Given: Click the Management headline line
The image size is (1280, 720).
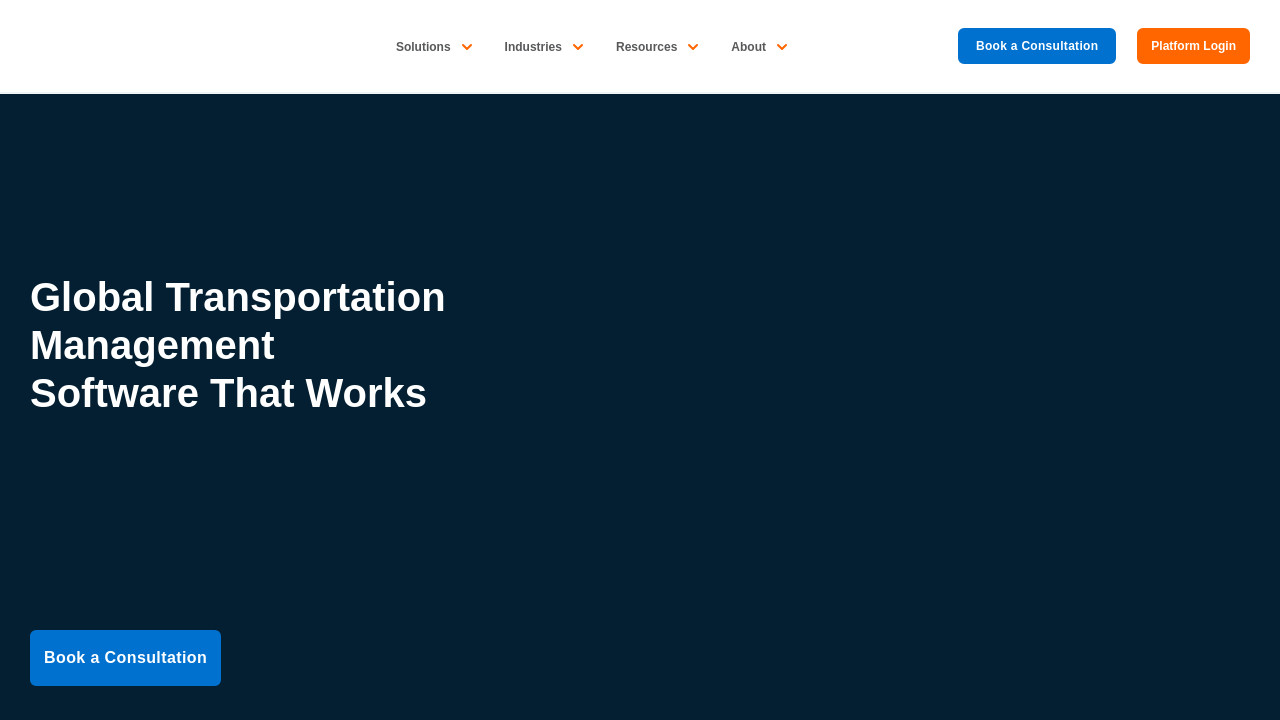Looking at the screenshot, I should click(152, 345).
